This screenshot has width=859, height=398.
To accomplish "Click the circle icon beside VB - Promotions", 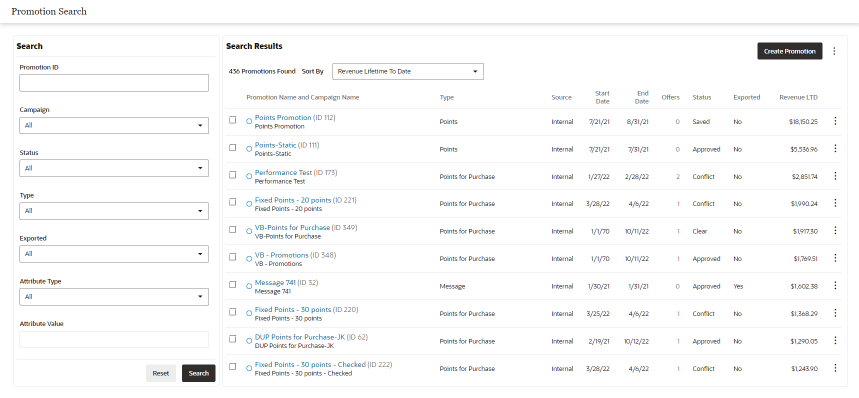I will 249,258.
